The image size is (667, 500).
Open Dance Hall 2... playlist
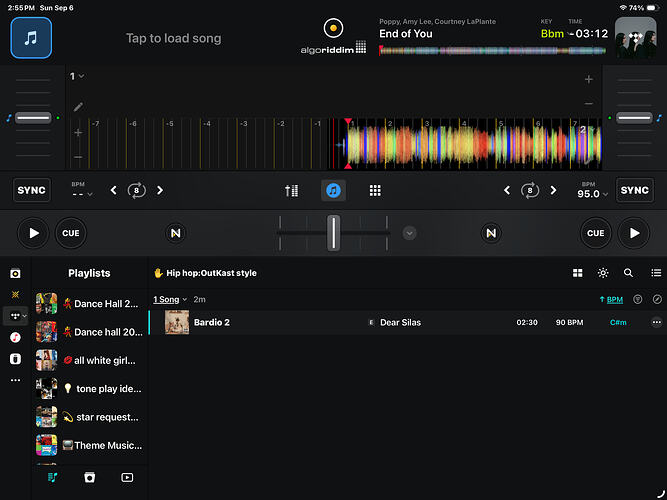(x=89, y=304)
